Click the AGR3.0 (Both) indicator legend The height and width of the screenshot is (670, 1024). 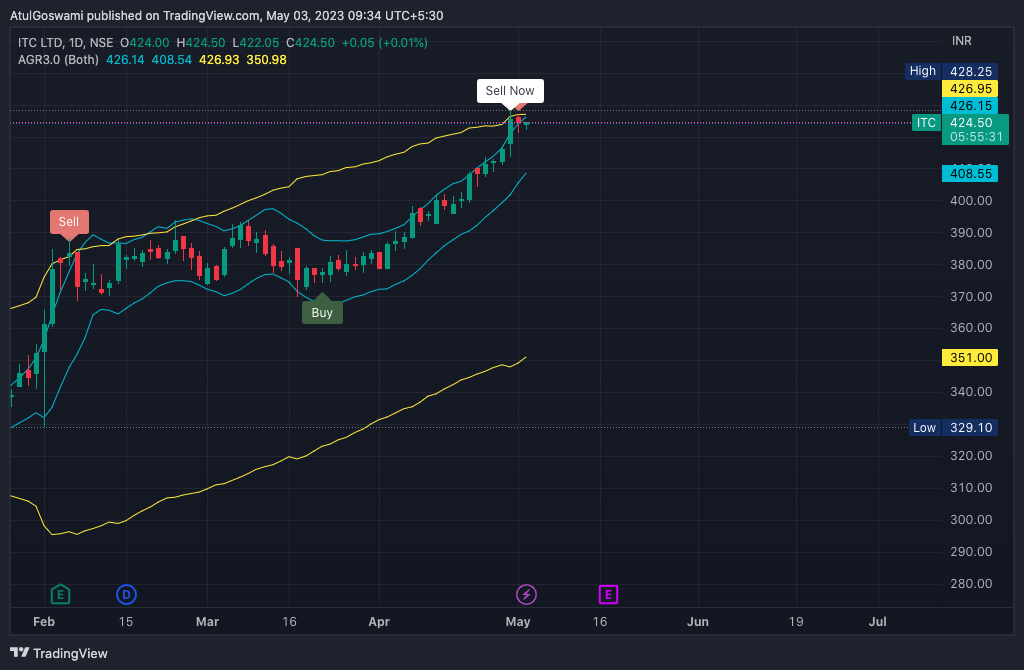point(58,59)
